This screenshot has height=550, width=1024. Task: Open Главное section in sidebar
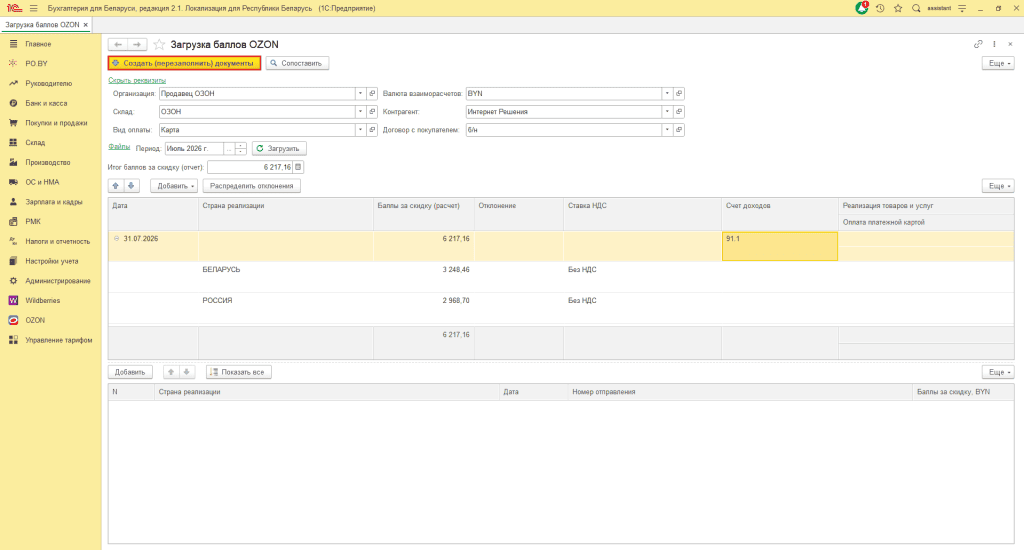pyautogui.click(x=38, y=44)
